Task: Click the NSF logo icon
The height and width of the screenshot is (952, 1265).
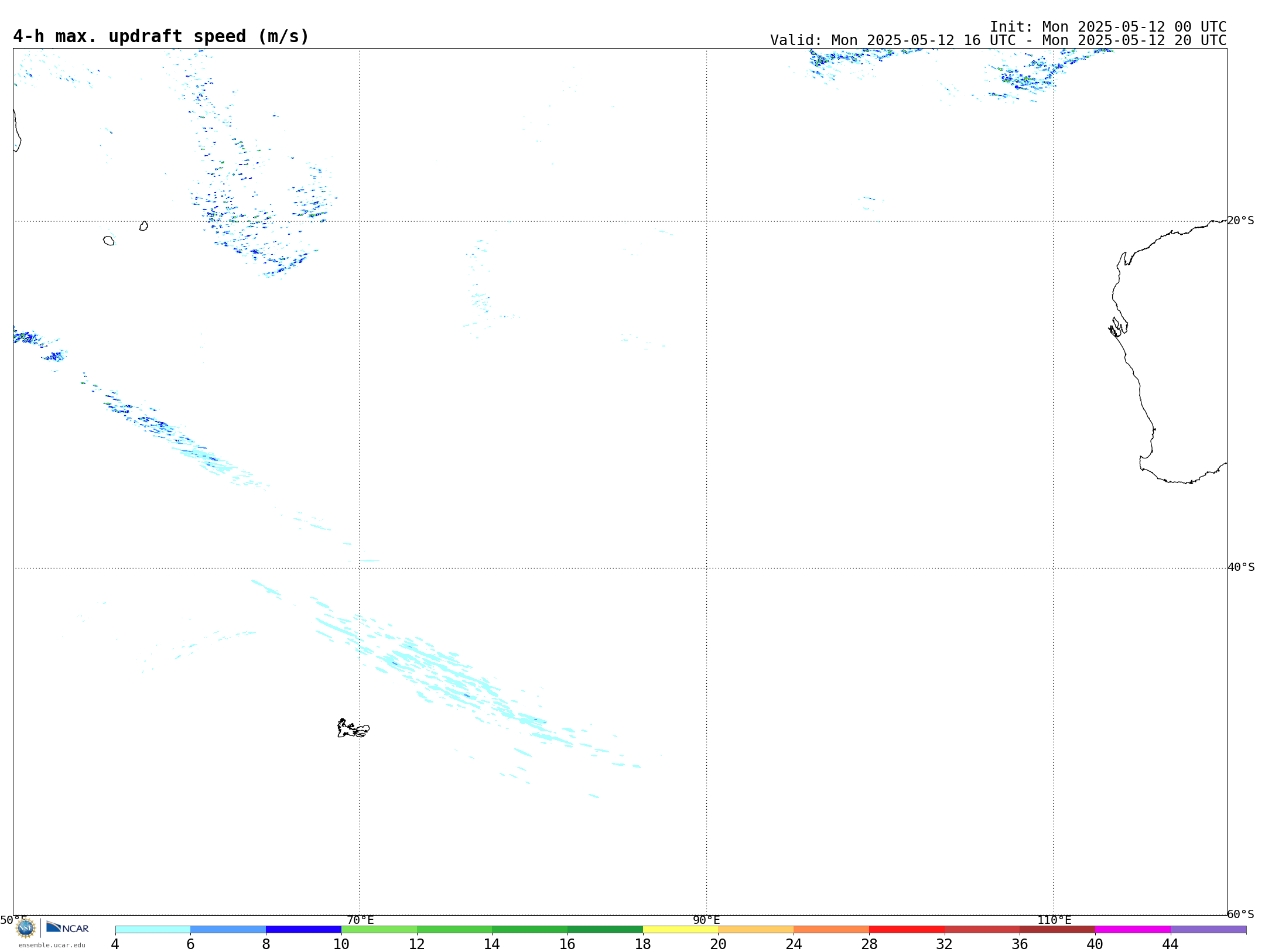Action: pos(26,928)
